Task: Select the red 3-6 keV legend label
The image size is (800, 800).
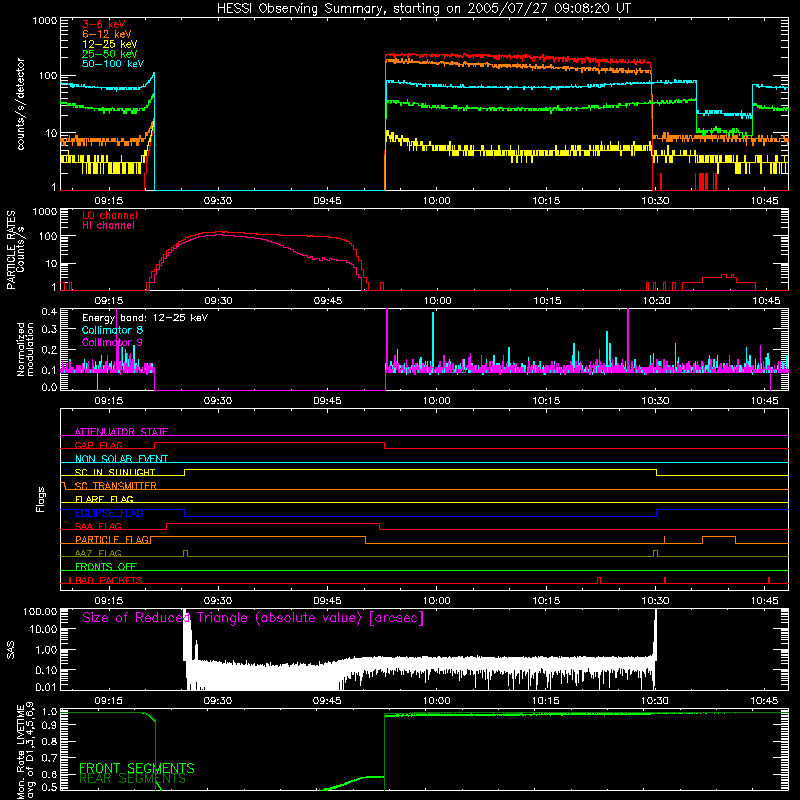Action: point(103,24)
